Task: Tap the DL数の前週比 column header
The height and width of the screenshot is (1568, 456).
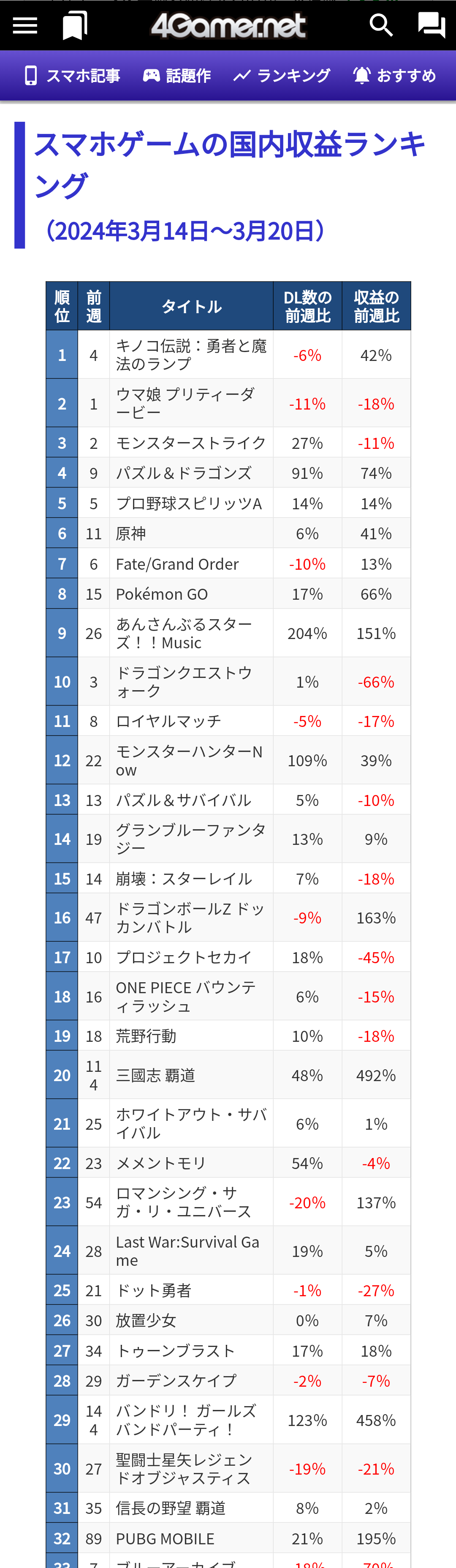Action: click(308, 306)
